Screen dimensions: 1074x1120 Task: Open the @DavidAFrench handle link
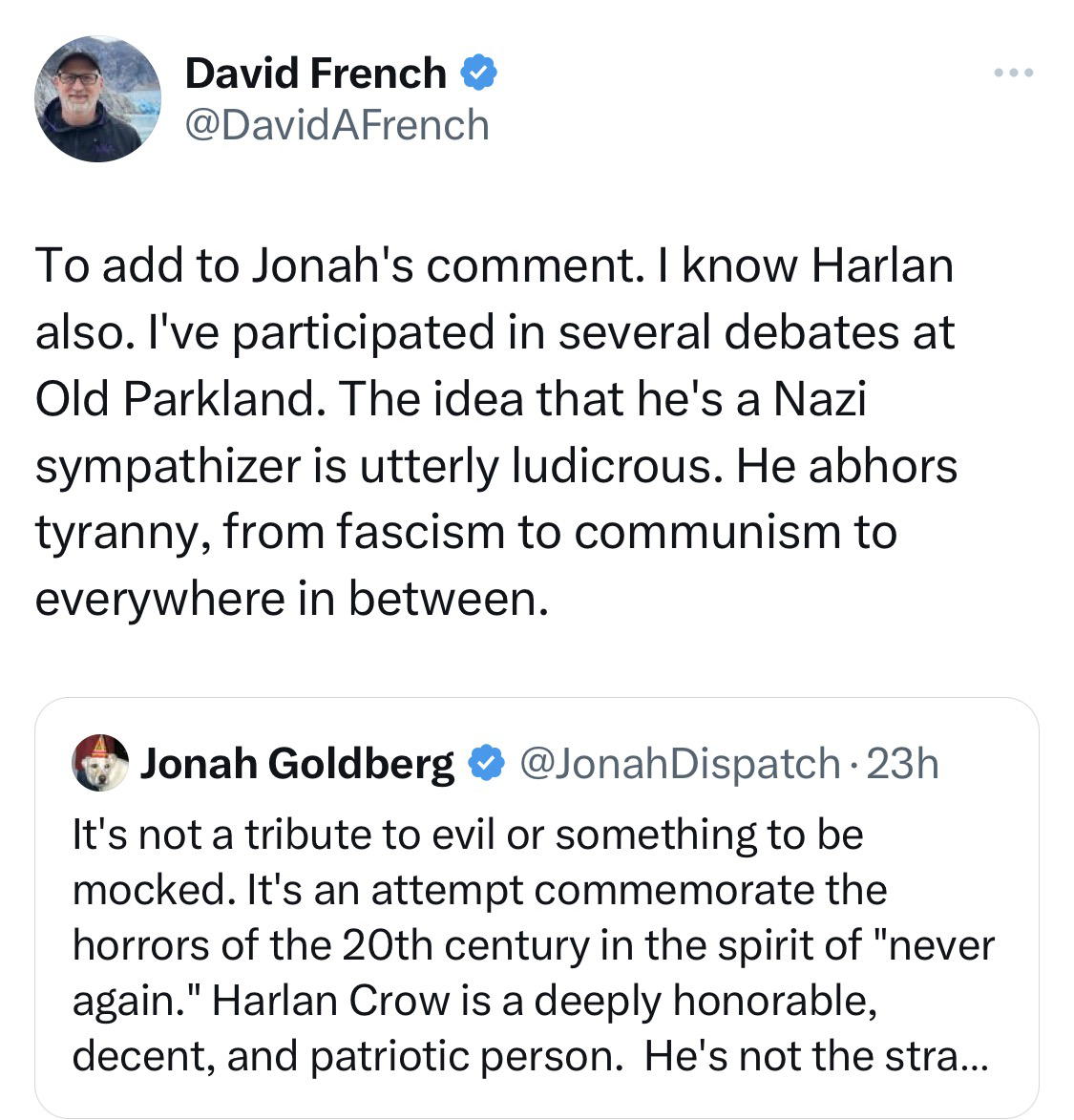point(337,125)
